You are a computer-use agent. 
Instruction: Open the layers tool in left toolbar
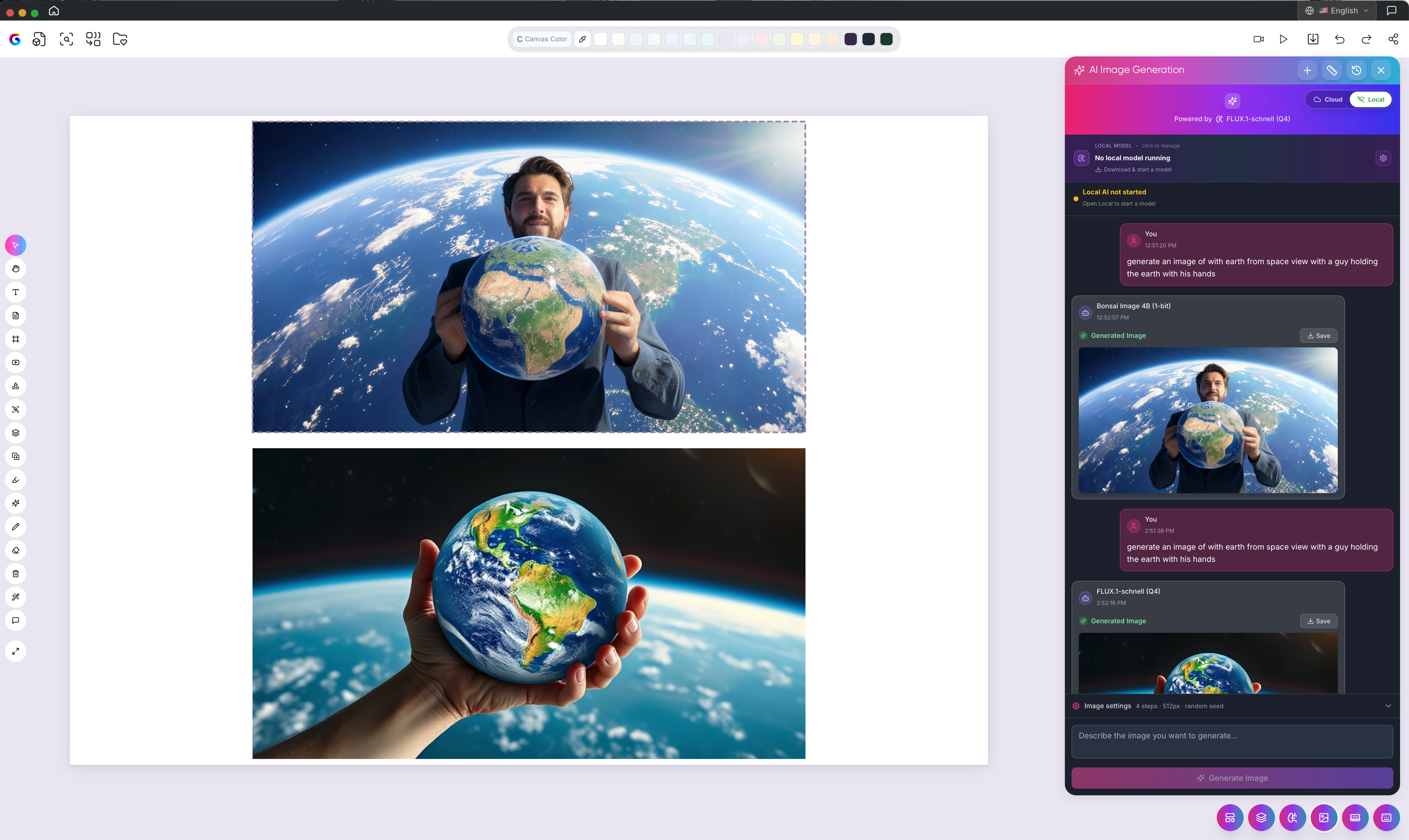pos(16,433)
